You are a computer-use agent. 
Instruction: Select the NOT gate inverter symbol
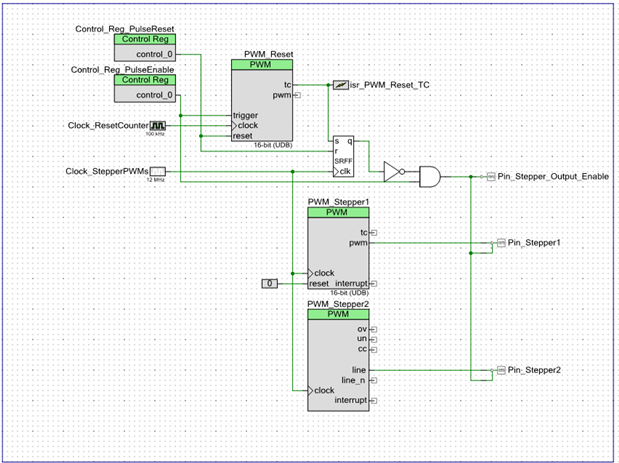click(x=394, y=172)
